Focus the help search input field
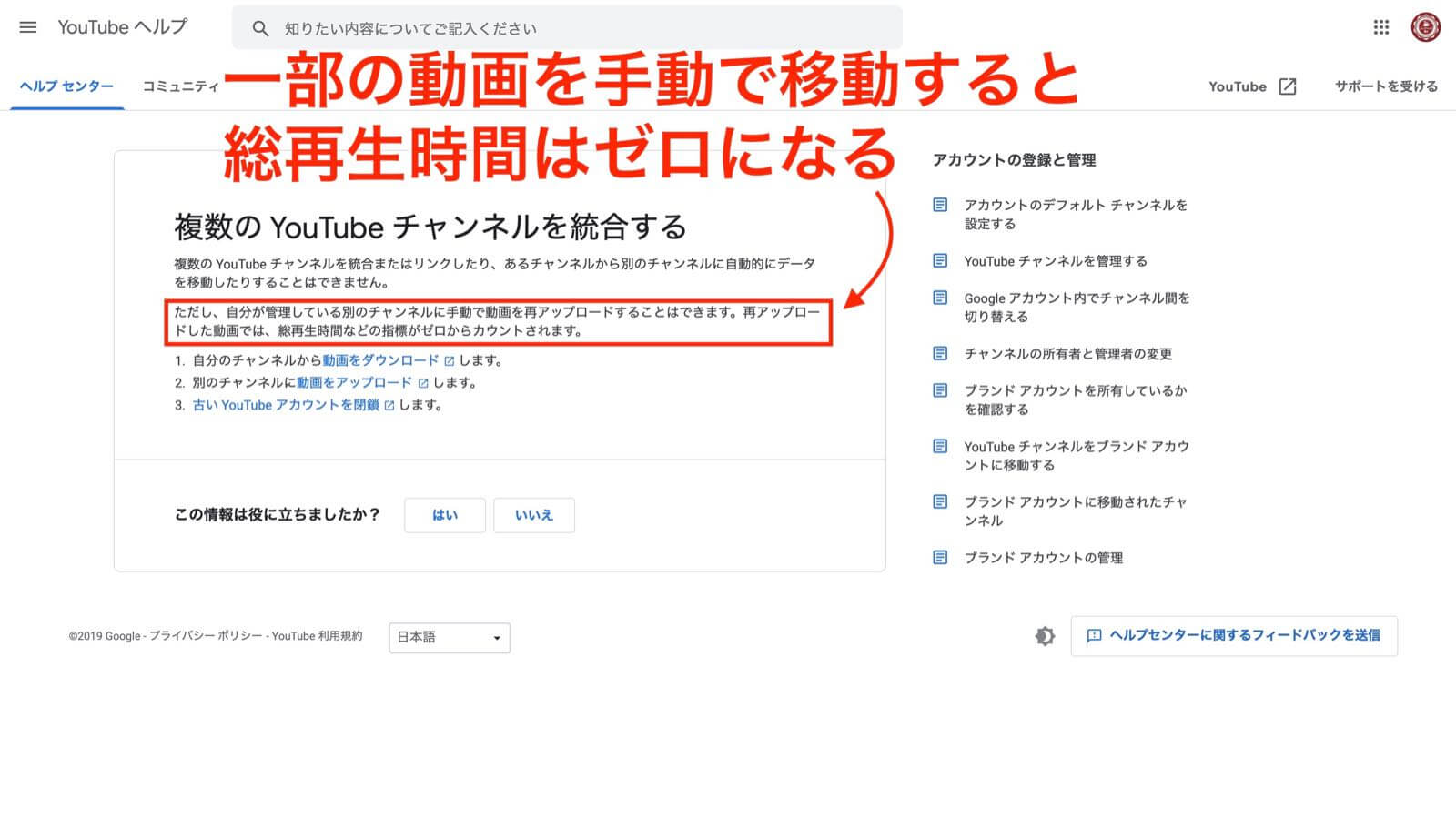 click(x=567, y=28)
